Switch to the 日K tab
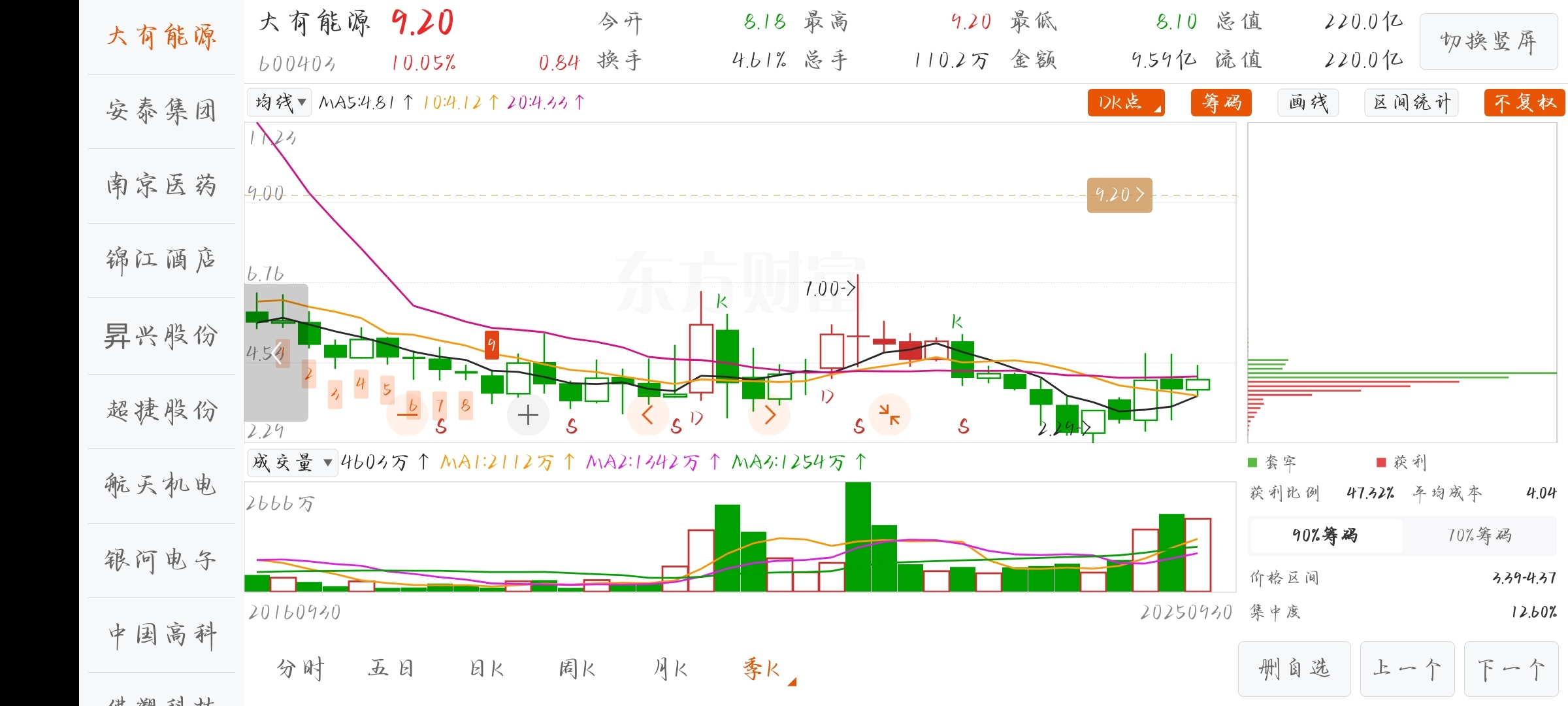Screen dimensions: 1568x706 tap(487, 669)
